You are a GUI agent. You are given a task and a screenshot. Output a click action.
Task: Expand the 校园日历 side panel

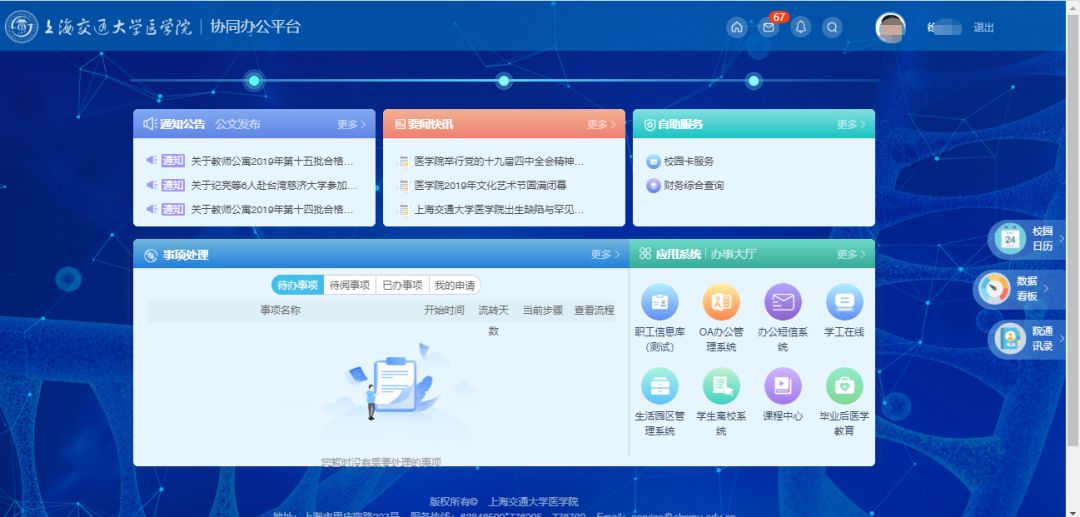point(1027,239)
